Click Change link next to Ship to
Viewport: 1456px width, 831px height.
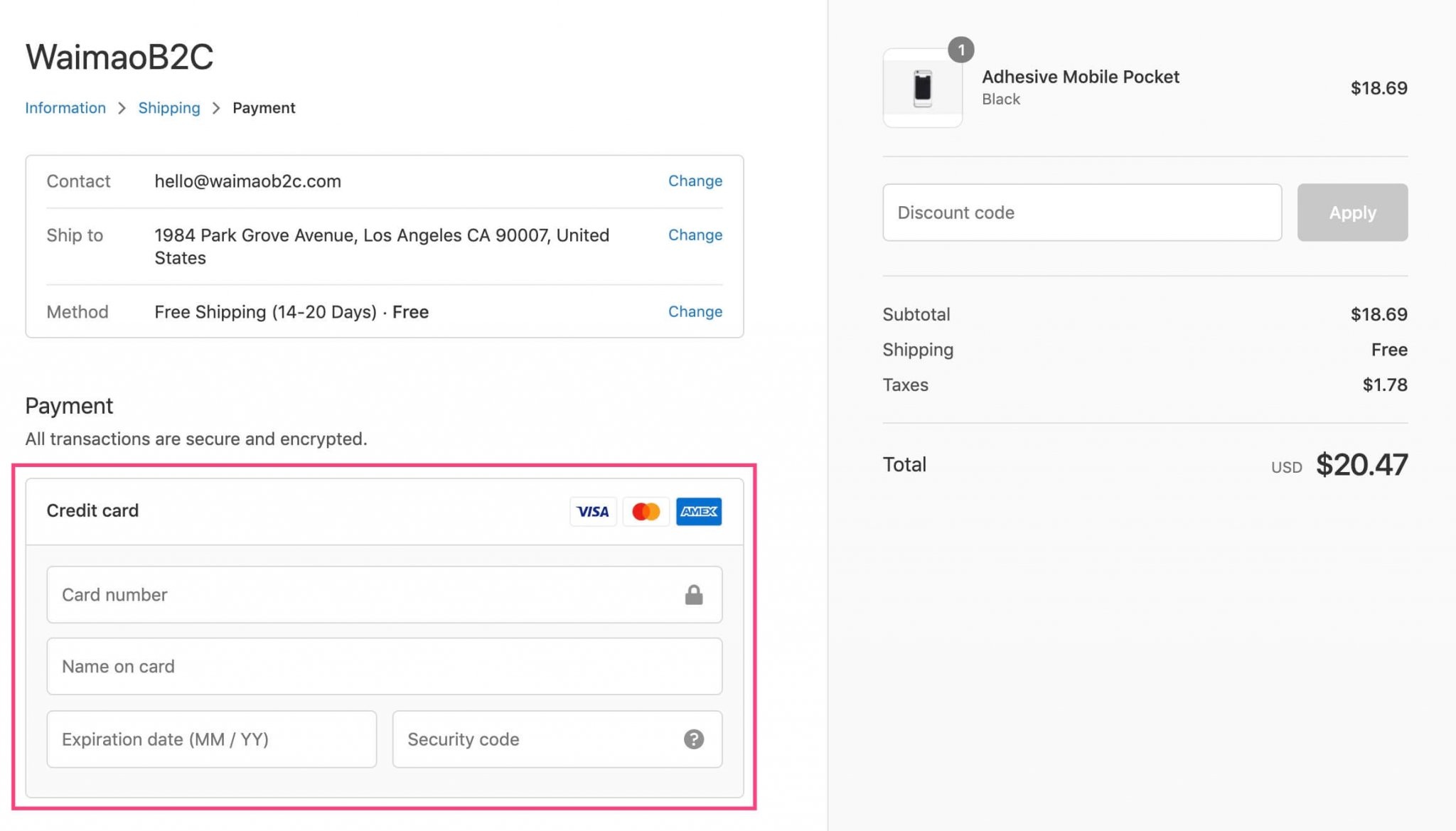click(695, 234)
